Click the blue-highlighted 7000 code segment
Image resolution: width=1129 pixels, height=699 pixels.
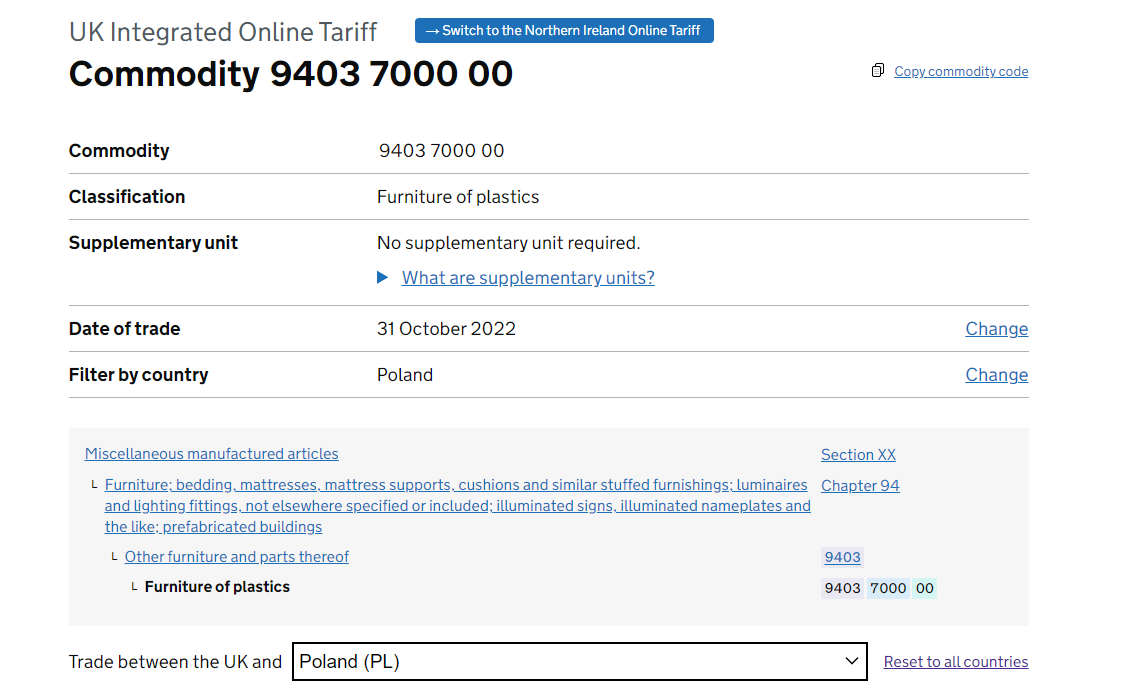point(888,588)
